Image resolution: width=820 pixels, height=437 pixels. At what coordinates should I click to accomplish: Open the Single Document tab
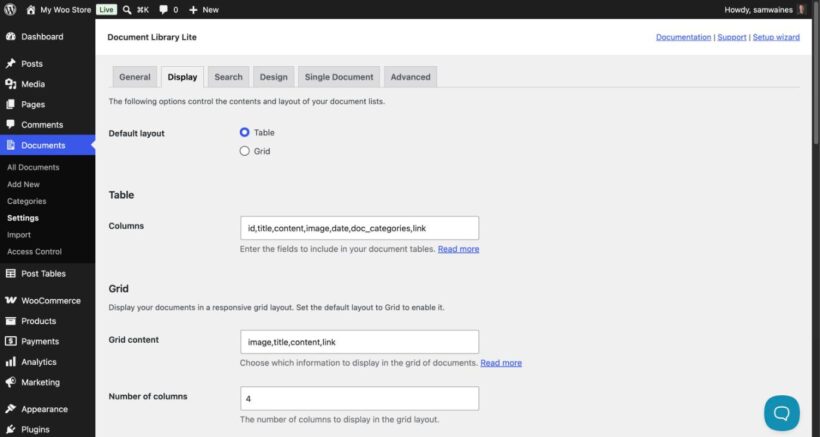(339, 77)
